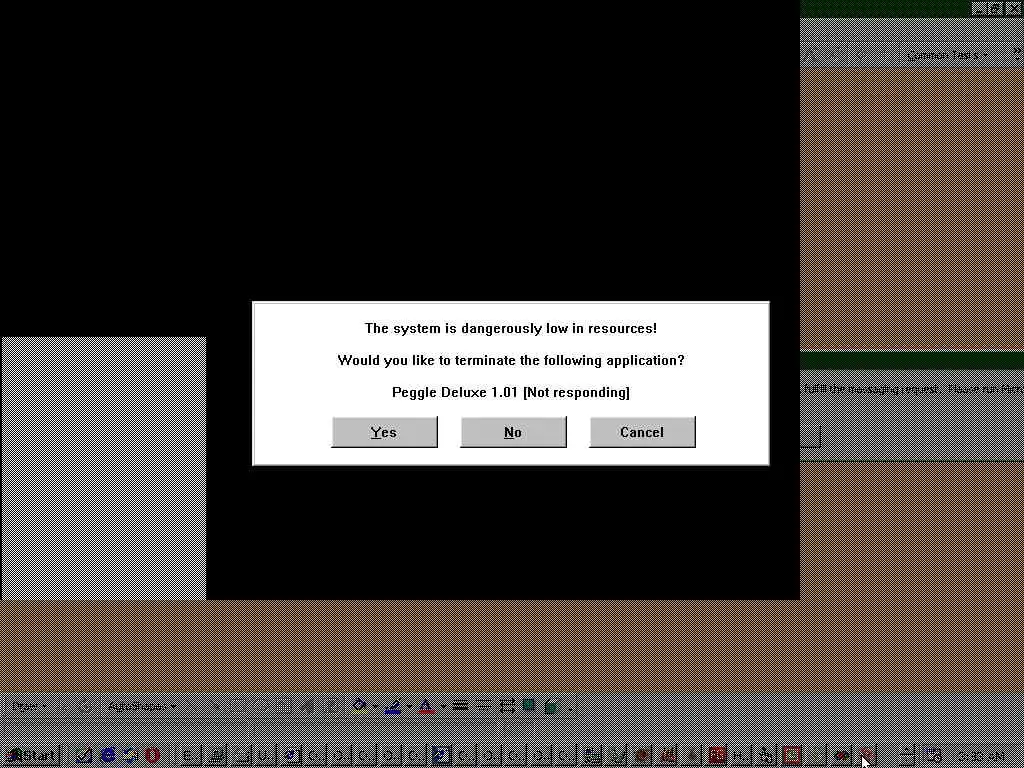Select the Line drawing tool
1024x768 pixels.
[x=191, y=707]
